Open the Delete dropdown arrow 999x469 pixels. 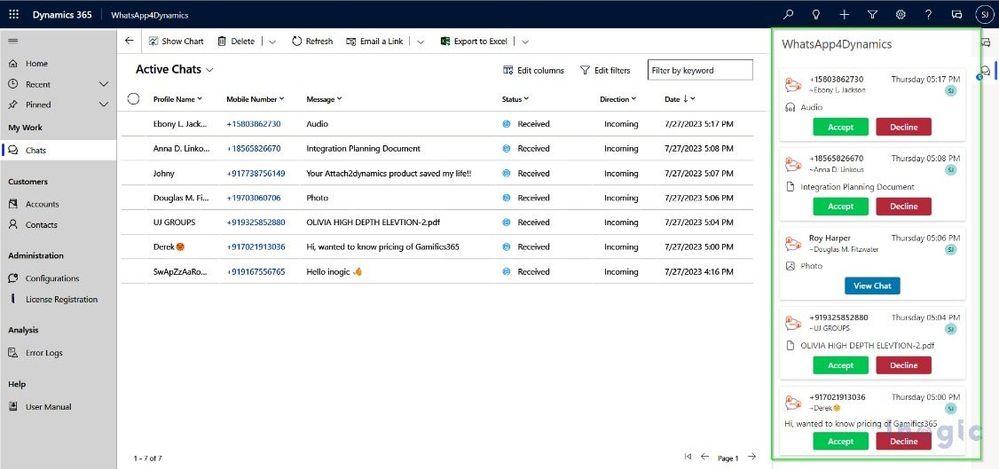(x=273, y=42)
